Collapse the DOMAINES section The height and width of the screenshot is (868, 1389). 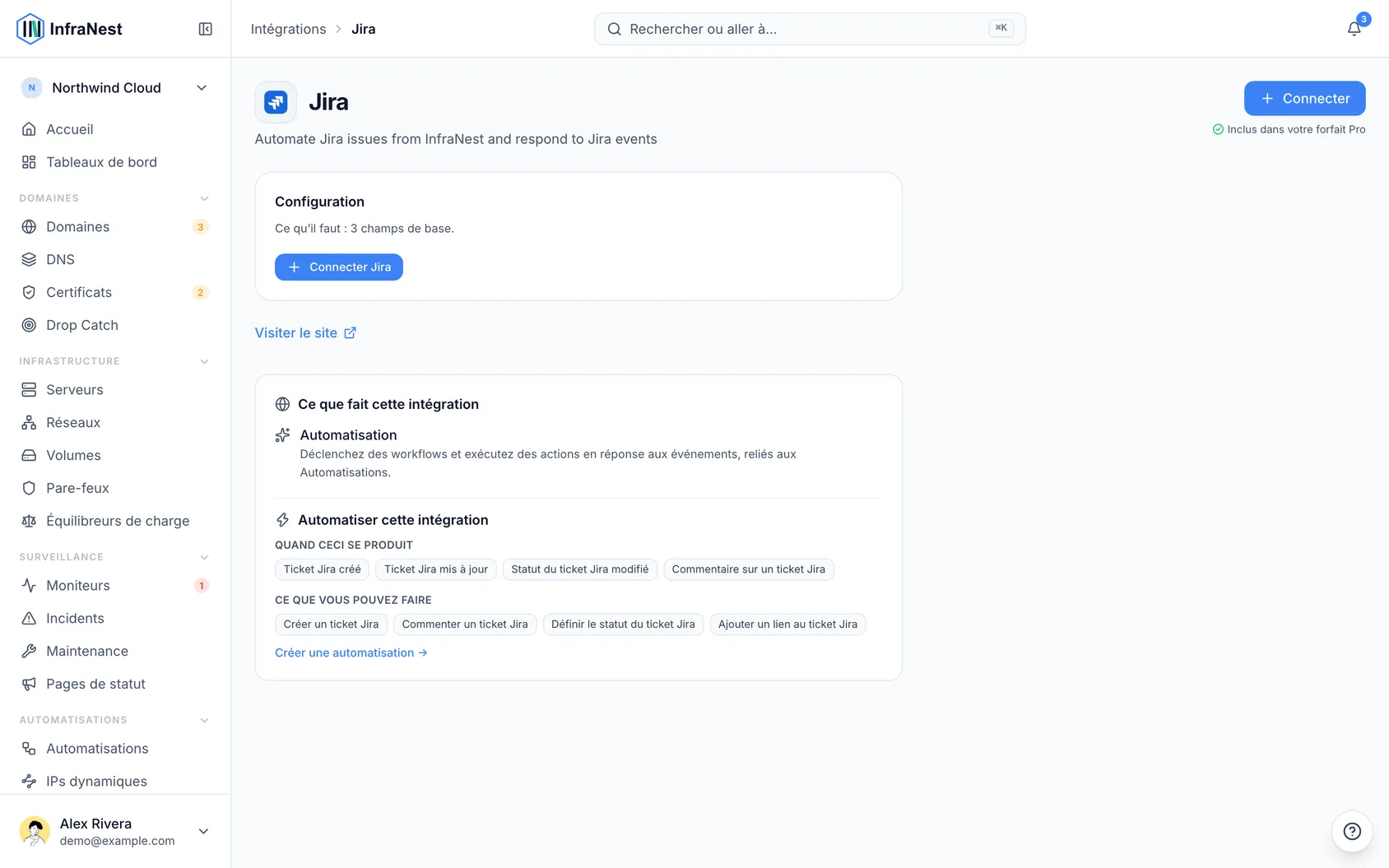click(x=204, y=198)
